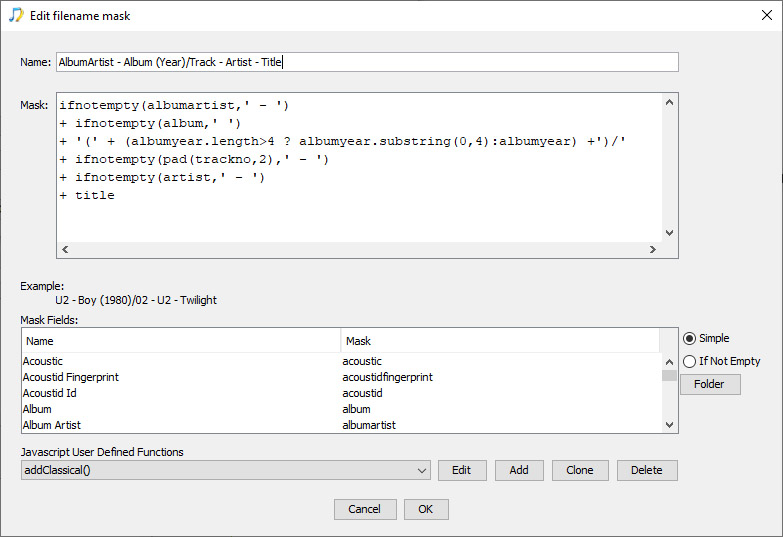This screenshot has height=537, width=783.
Task: Close the Edit filename mask dialog
Action: [767, 15]
